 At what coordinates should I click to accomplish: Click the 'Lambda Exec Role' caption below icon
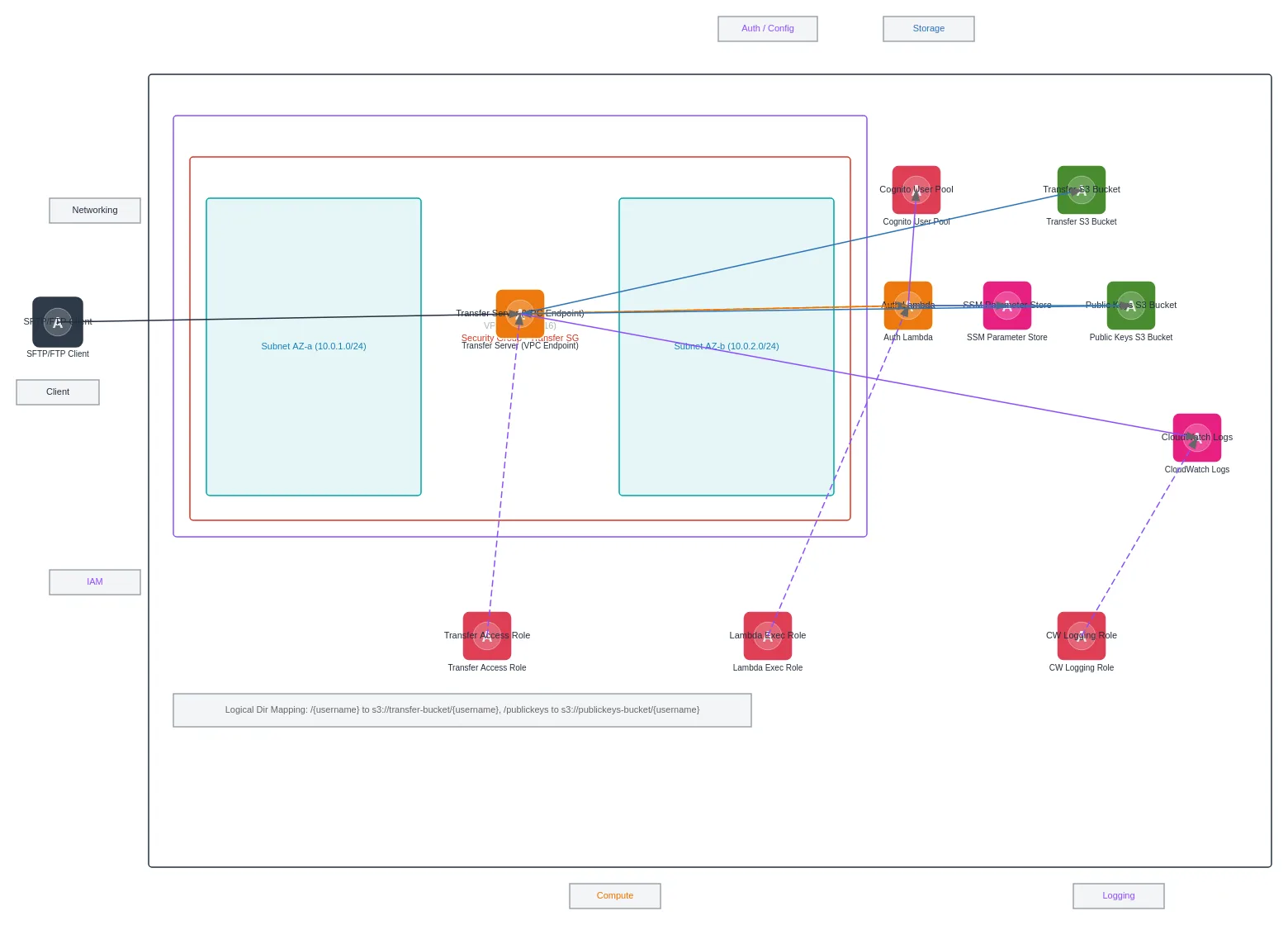tap(768, 668)
